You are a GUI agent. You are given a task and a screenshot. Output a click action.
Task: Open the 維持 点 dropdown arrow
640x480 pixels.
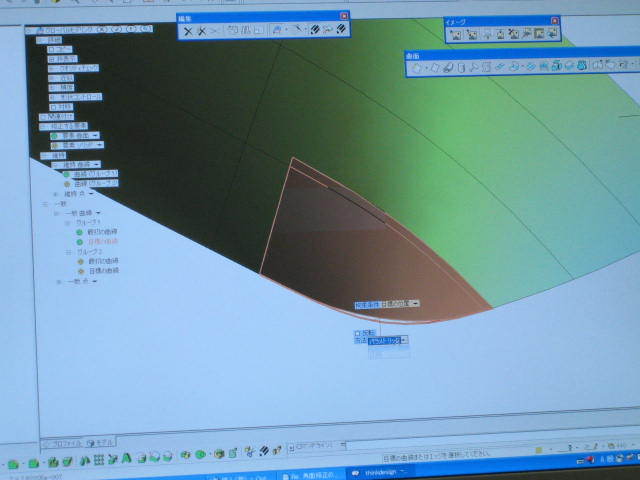point(91,193)
